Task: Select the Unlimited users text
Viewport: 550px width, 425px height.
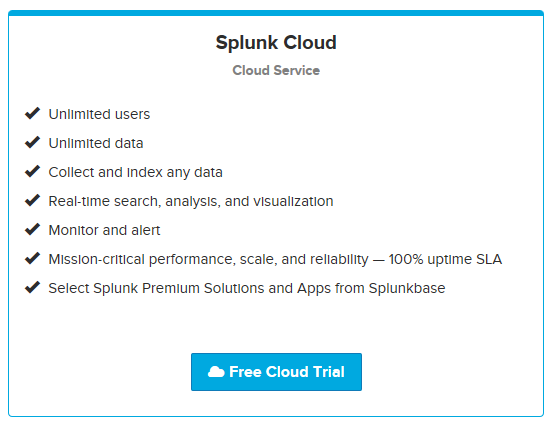Action: coord(99,114)
